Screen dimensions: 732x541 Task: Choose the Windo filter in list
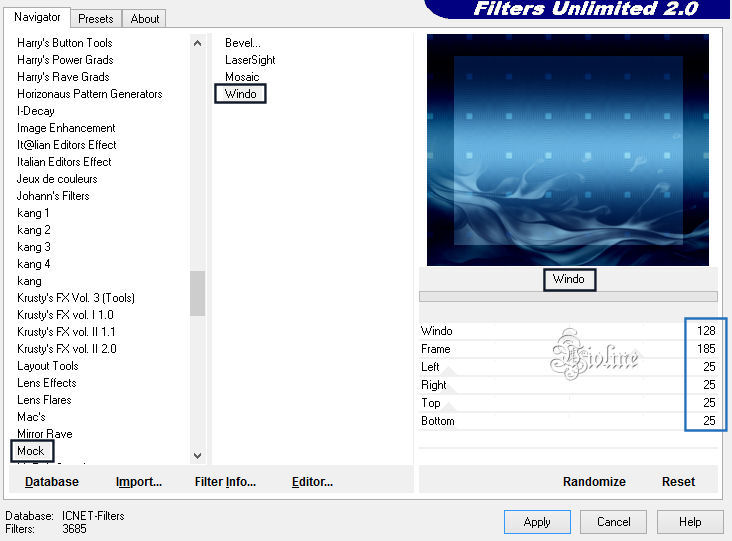pos(240,94)
